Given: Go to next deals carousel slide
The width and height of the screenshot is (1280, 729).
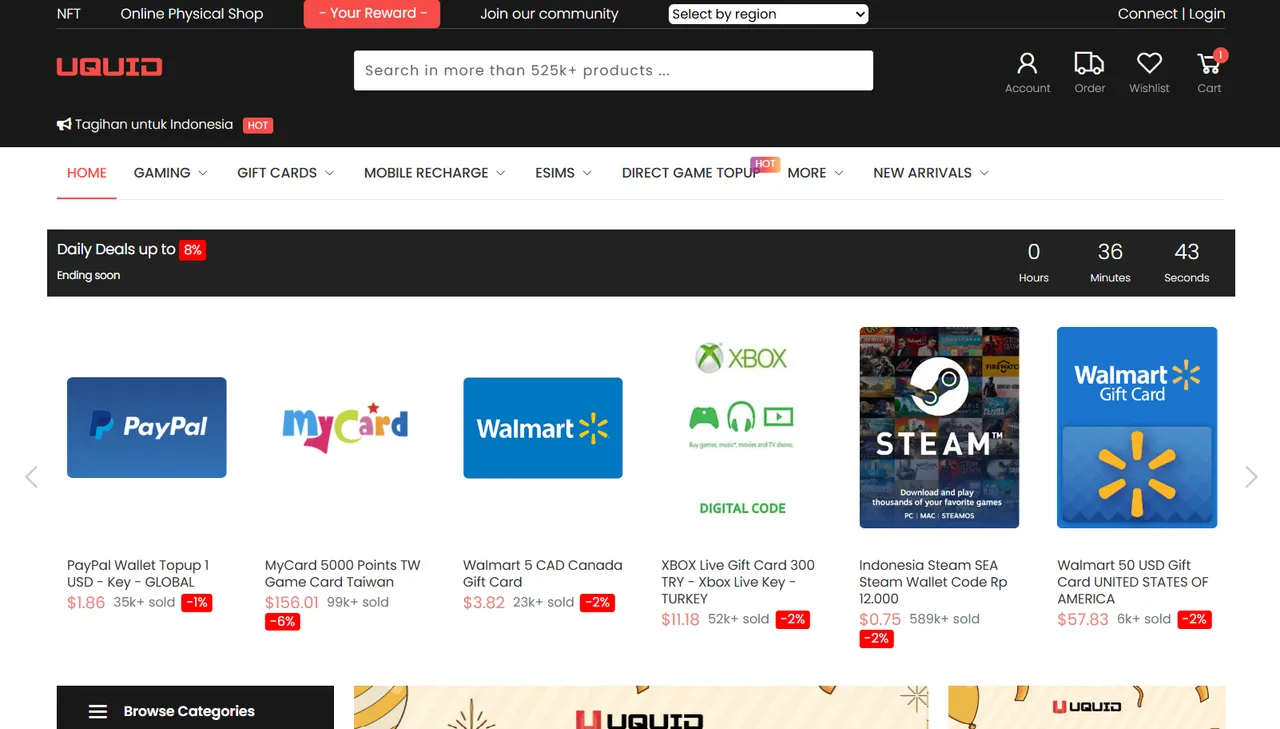Looking at the screenshot, I should [1251, 477].
